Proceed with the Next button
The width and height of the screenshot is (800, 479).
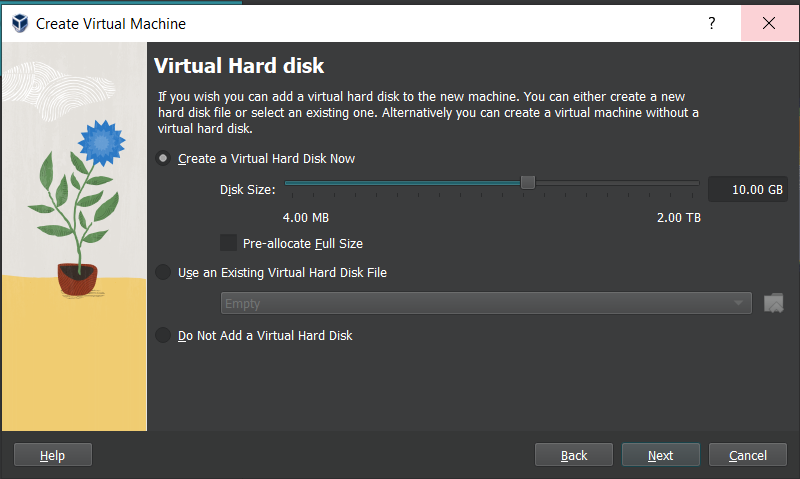(x=660, y=455)
